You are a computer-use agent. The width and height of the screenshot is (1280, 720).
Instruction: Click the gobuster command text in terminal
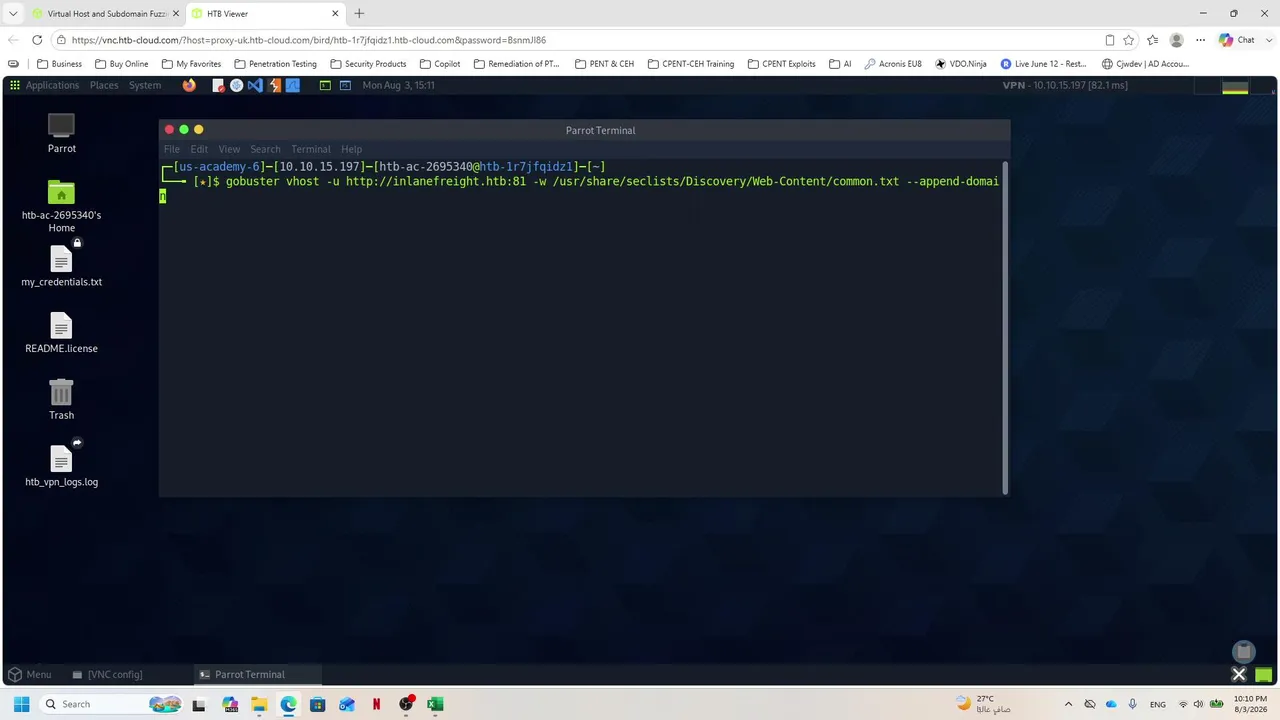(612, 182)
